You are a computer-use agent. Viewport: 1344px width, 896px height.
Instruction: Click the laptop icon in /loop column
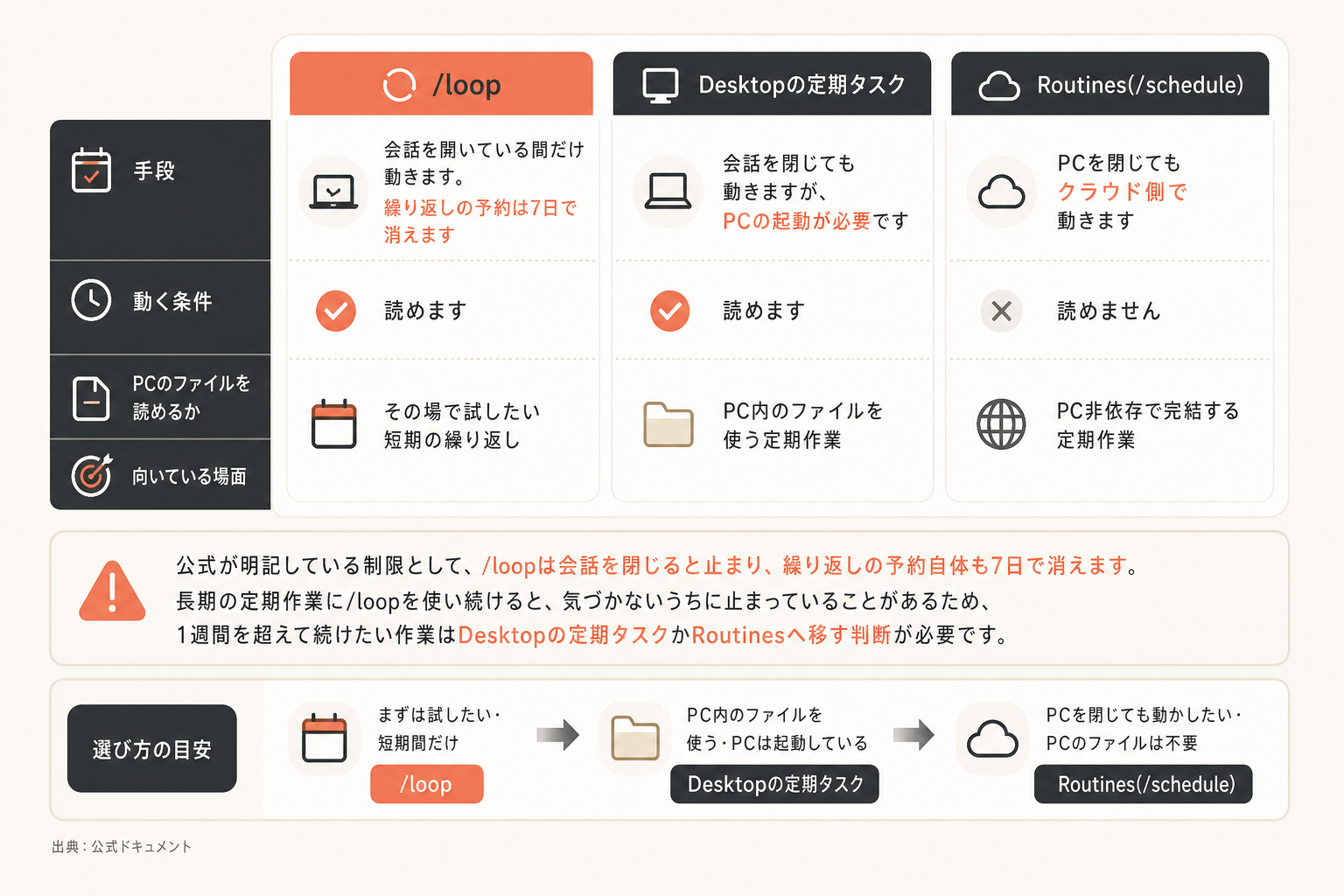pyautogui.click(x=333, y=192)
